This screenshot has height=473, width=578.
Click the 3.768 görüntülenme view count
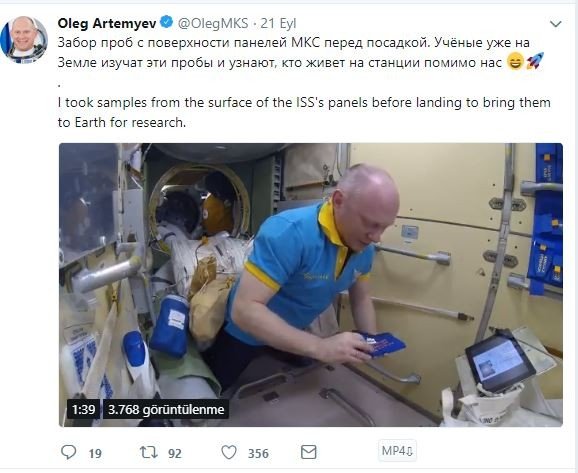[166, 409]
